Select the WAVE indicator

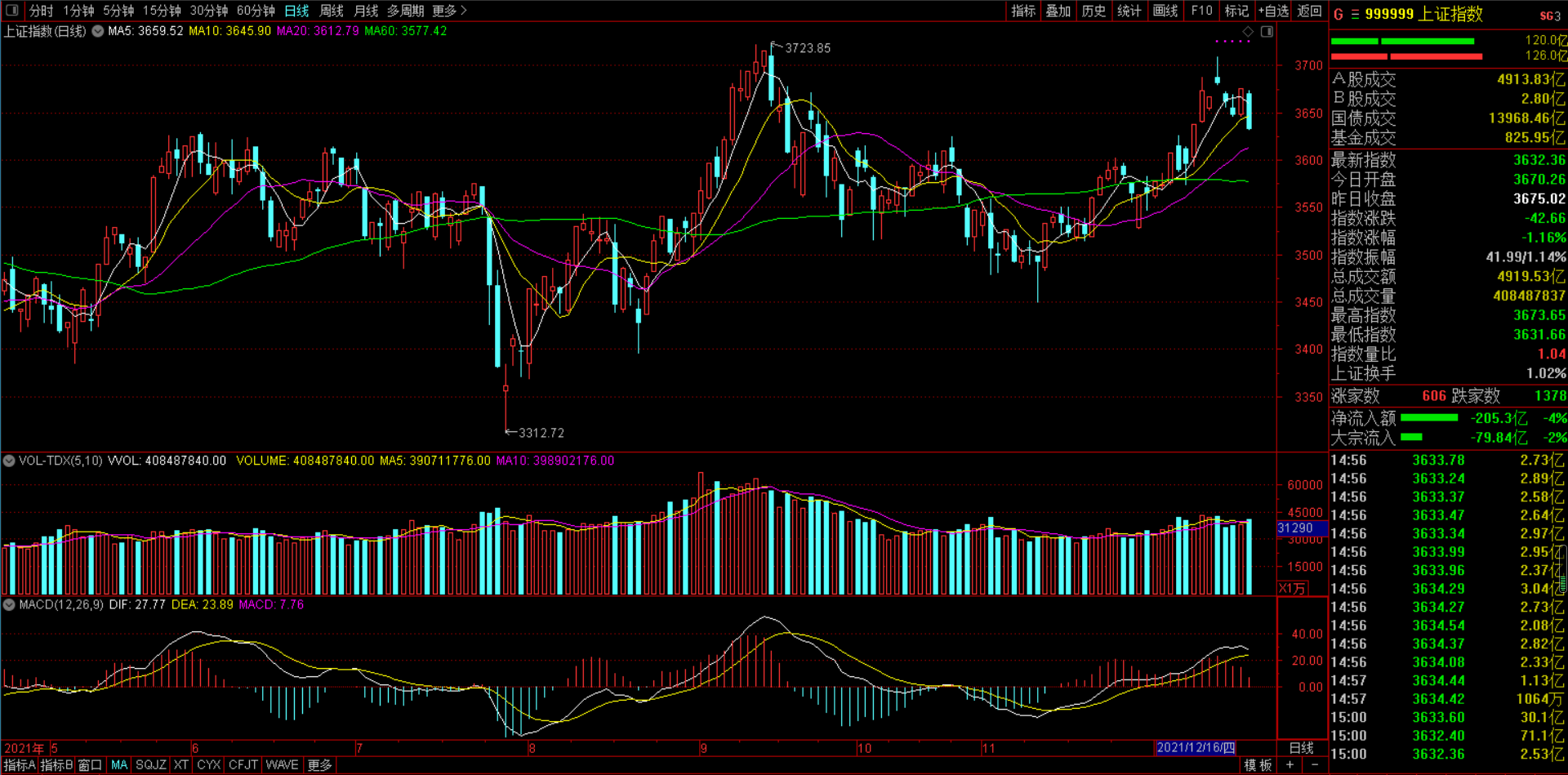click(282, 765)
